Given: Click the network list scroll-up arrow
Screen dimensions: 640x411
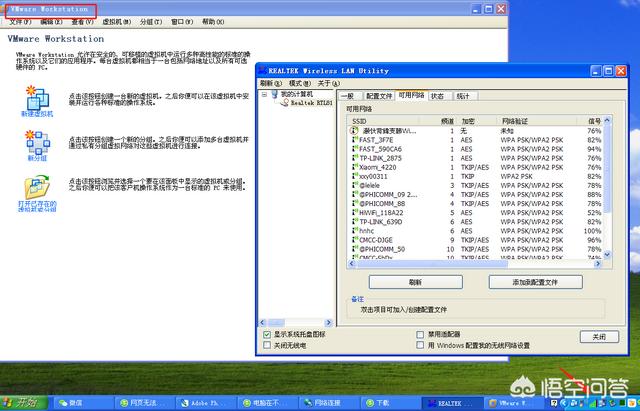Looking at the screenshot, I should [607, 120].
